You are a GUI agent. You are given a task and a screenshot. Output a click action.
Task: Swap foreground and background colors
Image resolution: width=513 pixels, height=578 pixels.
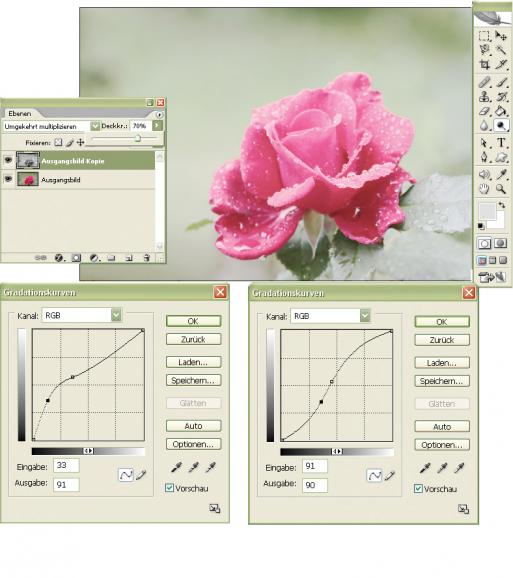(502, 205)
